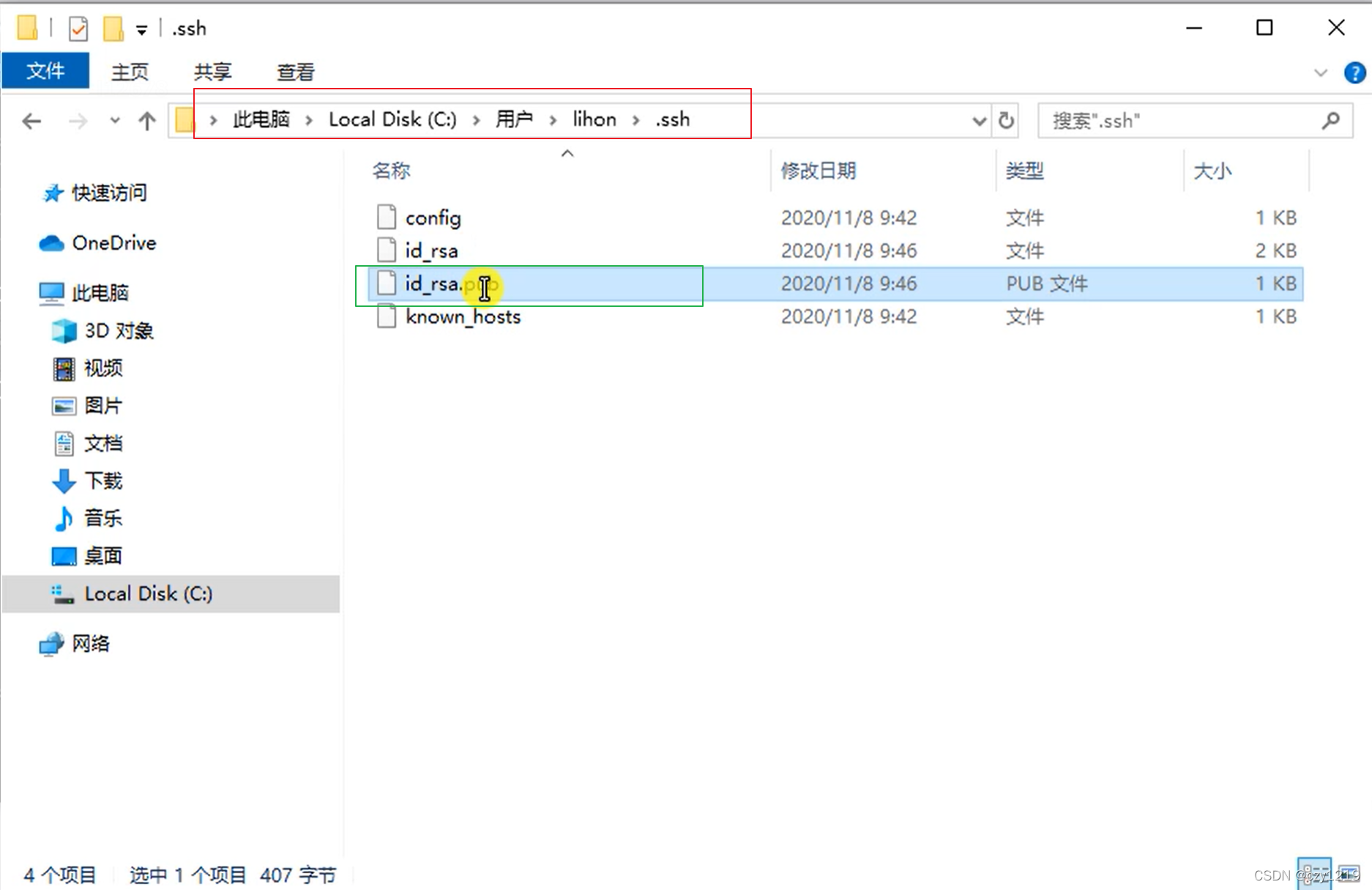Select the known_hosts file
Viewport: 1372px width, 890px height.
(463, 316)
